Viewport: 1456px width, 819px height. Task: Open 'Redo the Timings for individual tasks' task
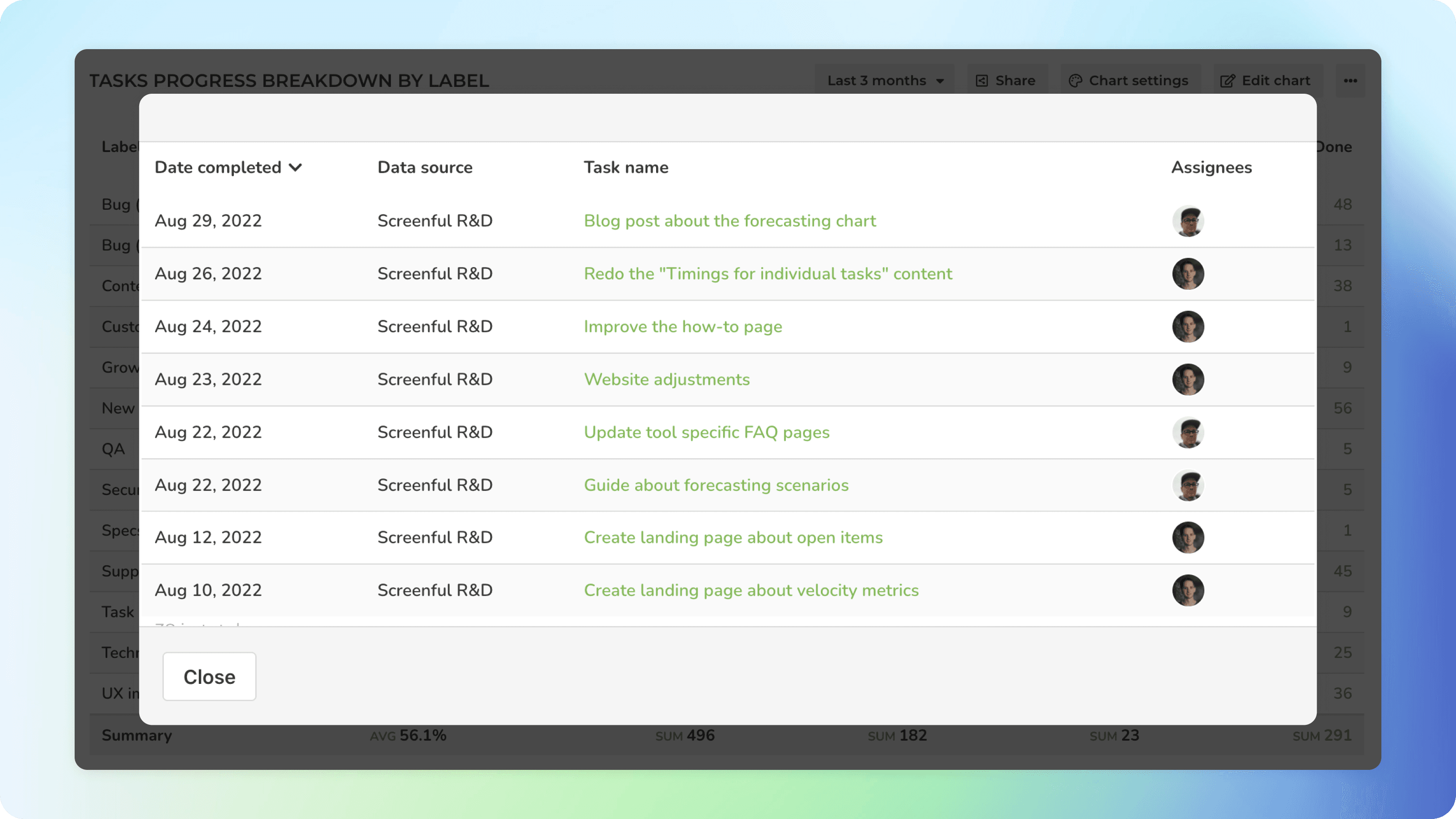(x=768, y=274)
